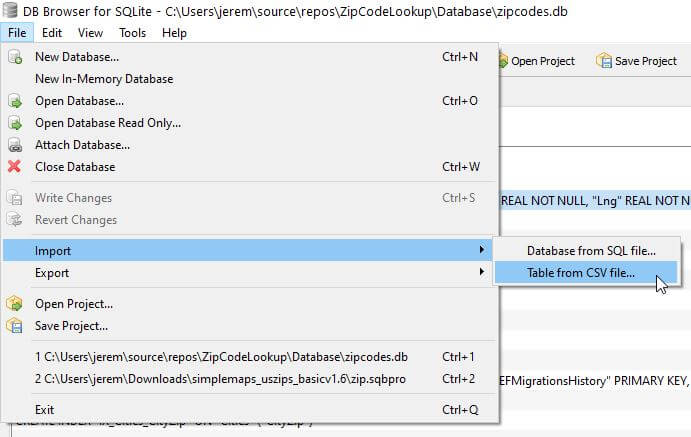Click the DB Browser app icon in title bar

(10, 11)
